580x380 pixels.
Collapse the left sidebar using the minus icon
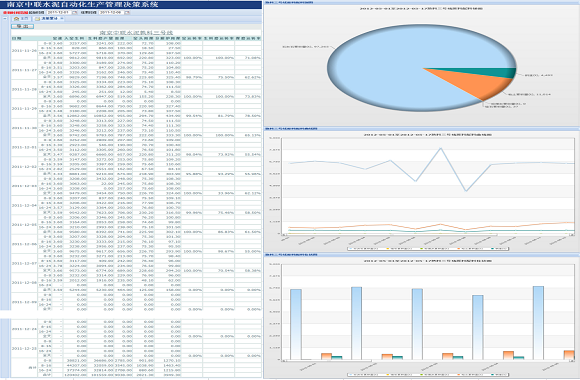(5, 19)
